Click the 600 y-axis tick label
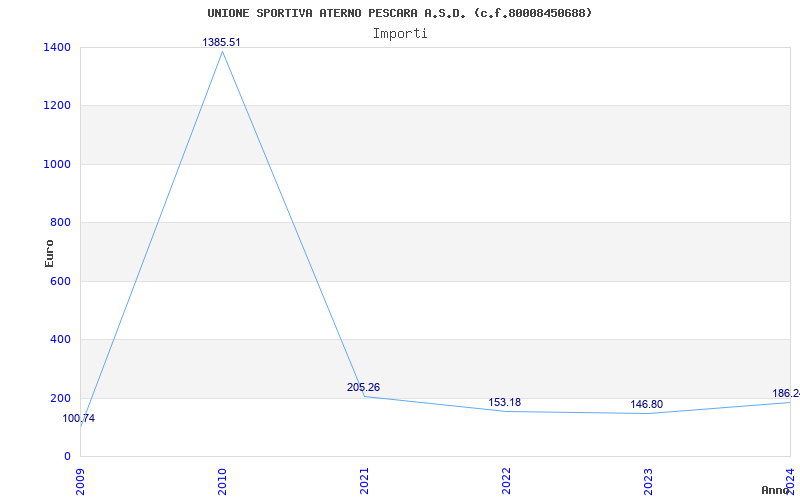 (60, 281)
